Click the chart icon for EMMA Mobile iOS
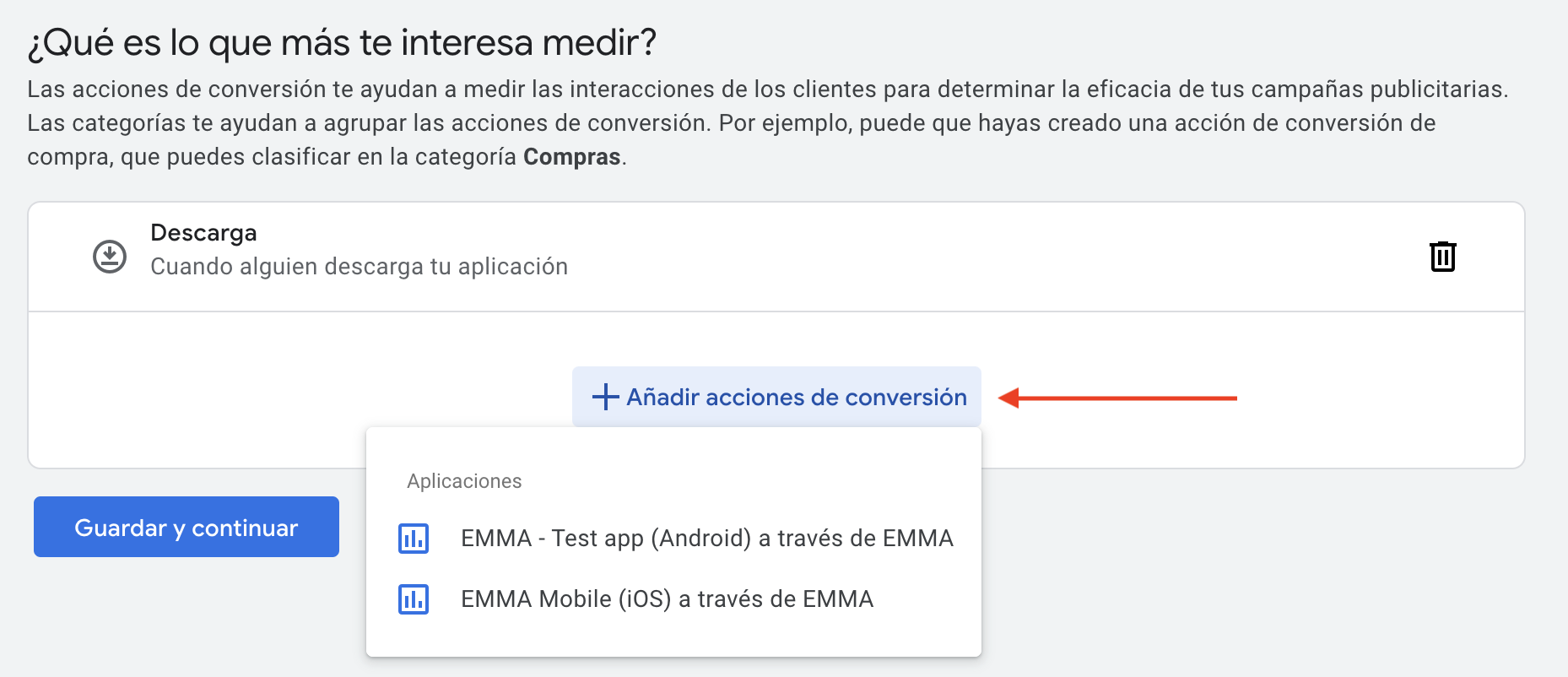 point(414,599)
